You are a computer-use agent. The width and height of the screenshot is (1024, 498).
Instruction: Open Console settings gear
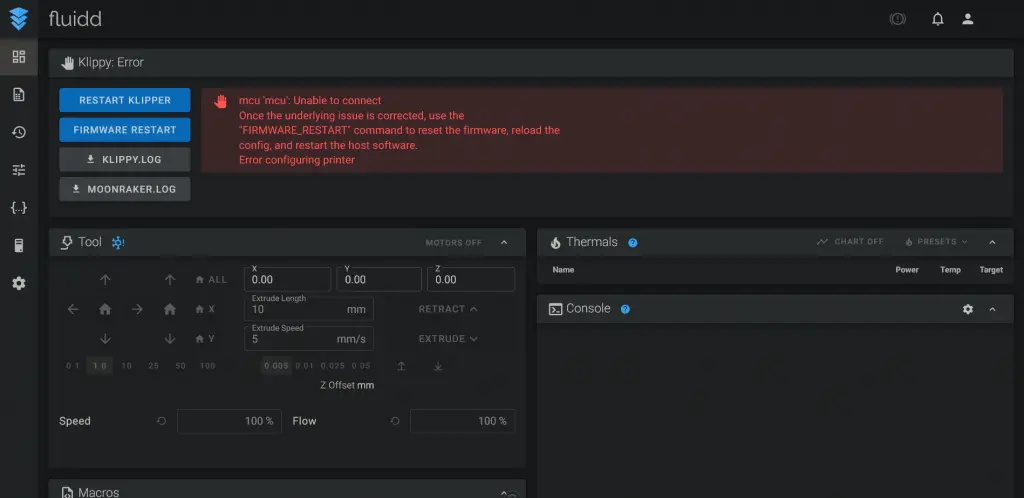point(968,309)
